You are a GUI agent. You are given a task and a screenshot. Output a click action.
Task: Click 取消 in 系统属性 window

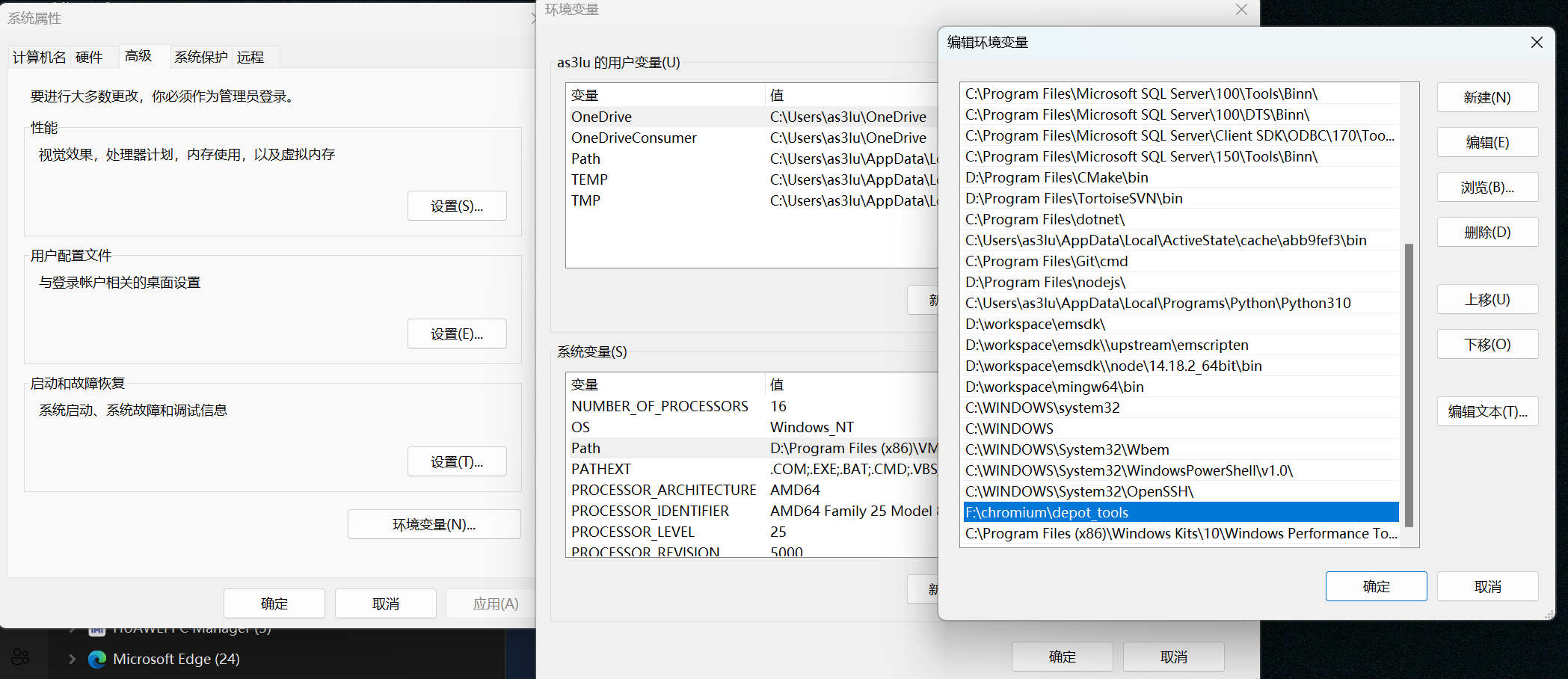386,603
